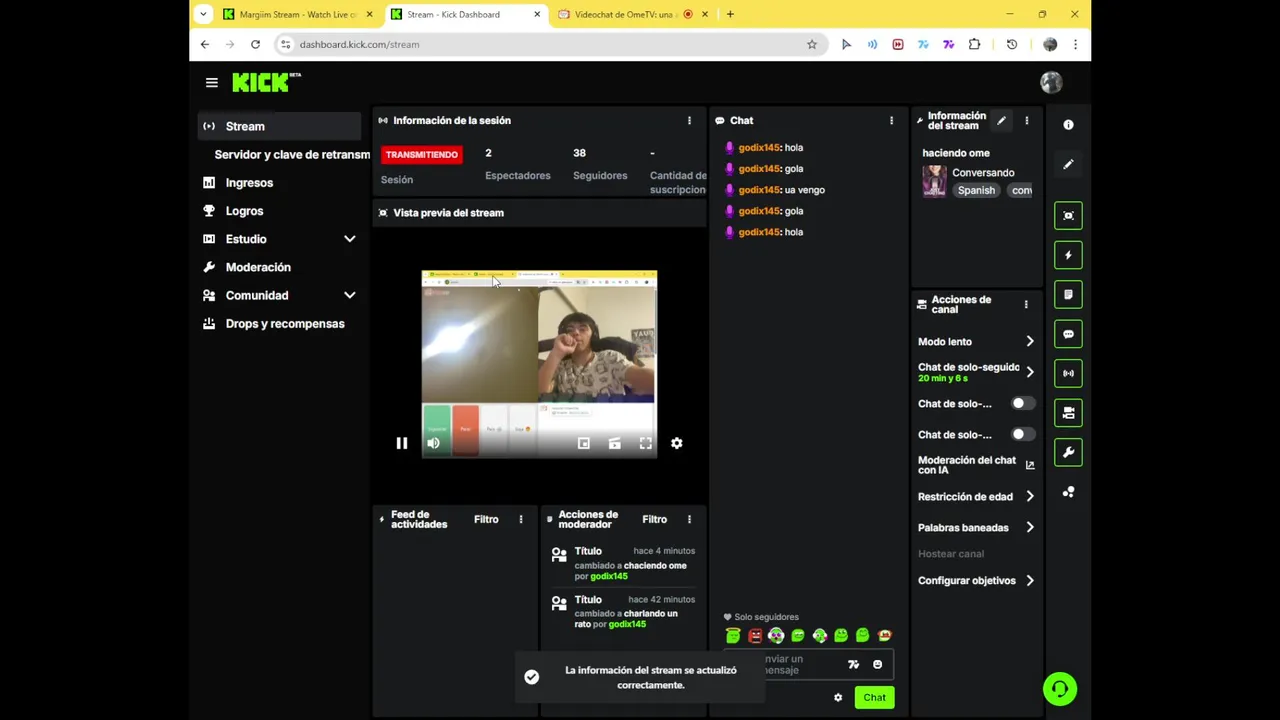Switch to Margiim Stream browser tab
The height and width of the screenshot is (720, 1280).
click(299, 14)
